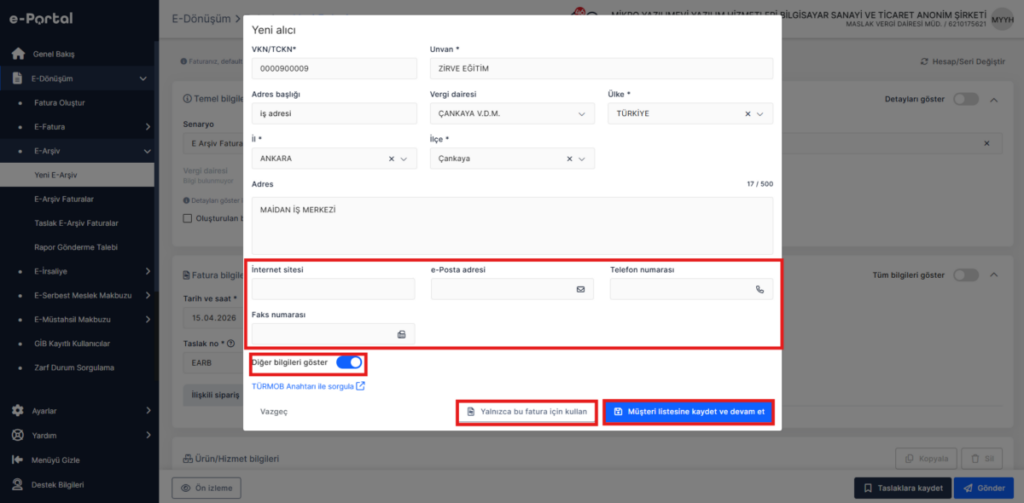Collapse Fatura bilgileri section chevron
1024x503 pixels.
pos(994,275)
